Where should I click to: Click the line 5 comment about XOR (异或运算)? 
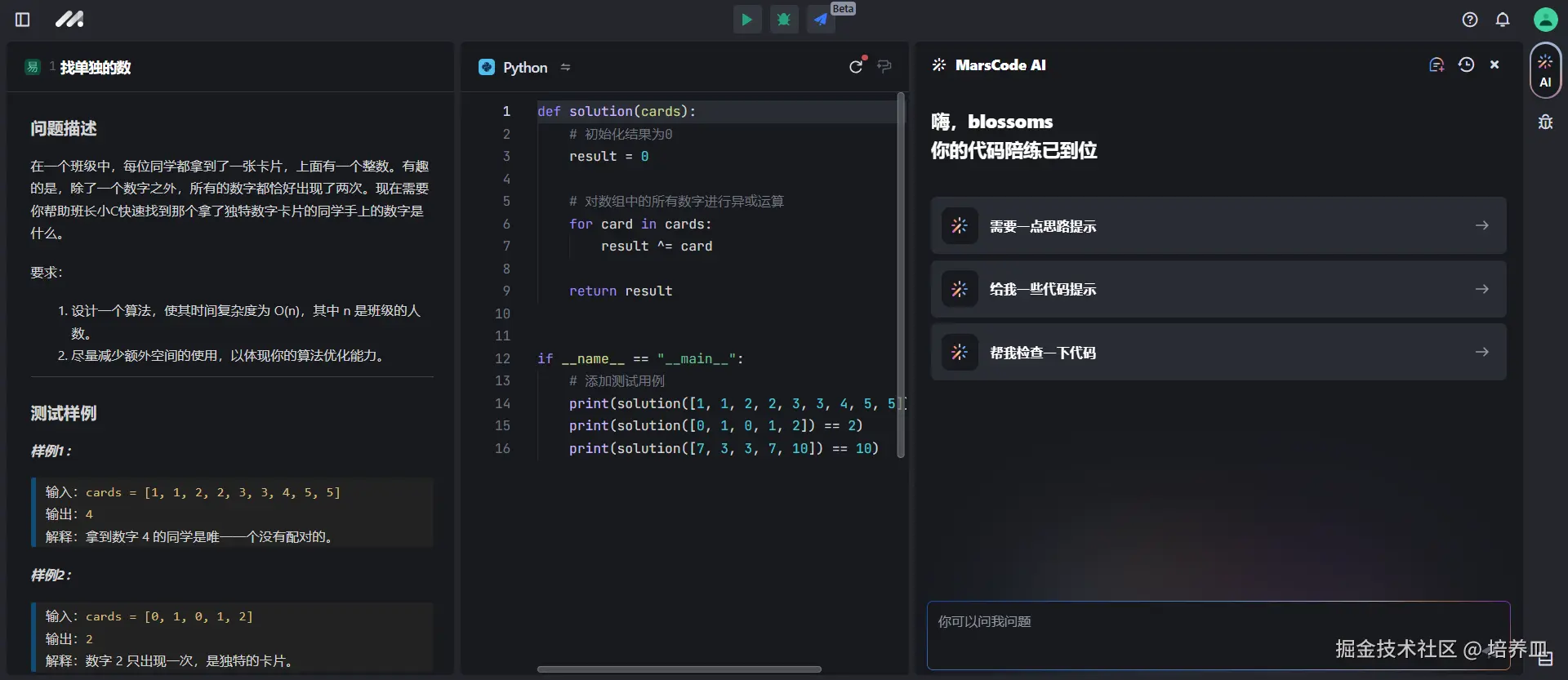point(676,201)
